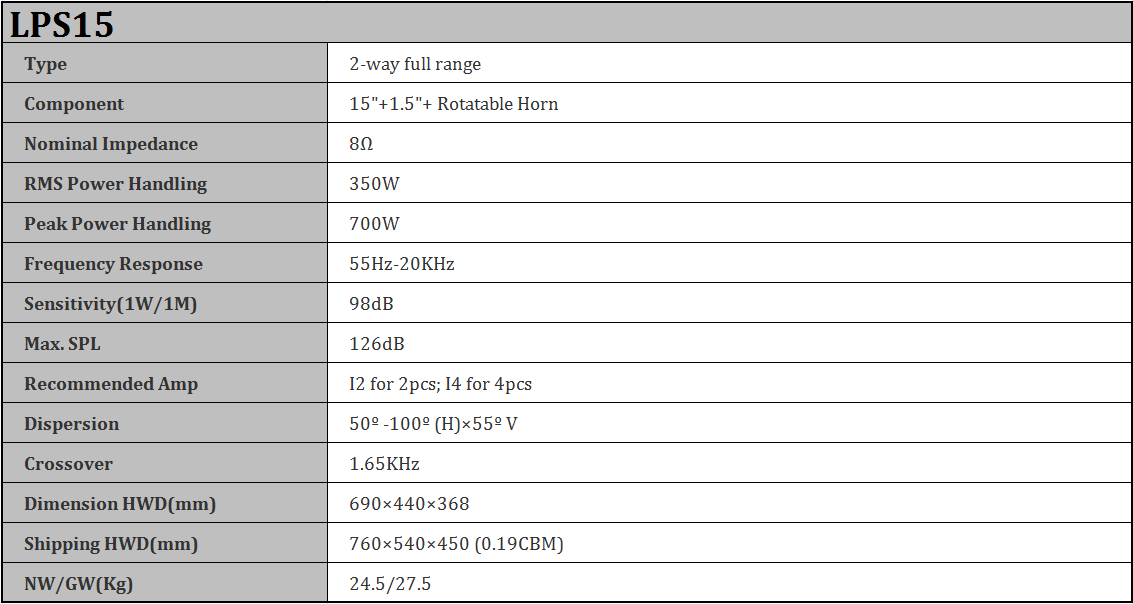Select the Component label cell

[74, 104]
